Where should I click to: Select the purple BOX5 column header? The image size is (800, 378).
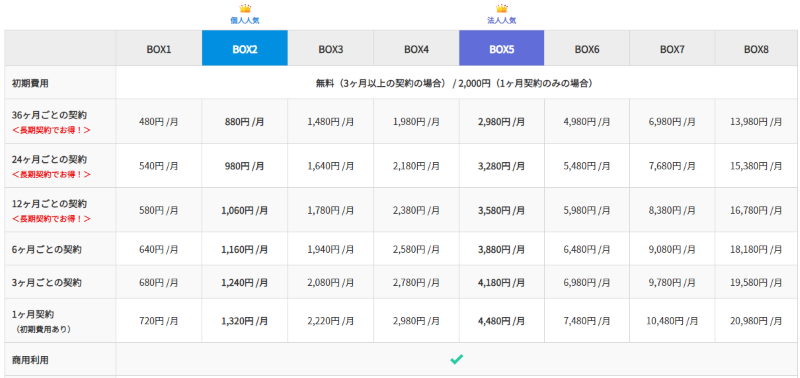(502, 48)
